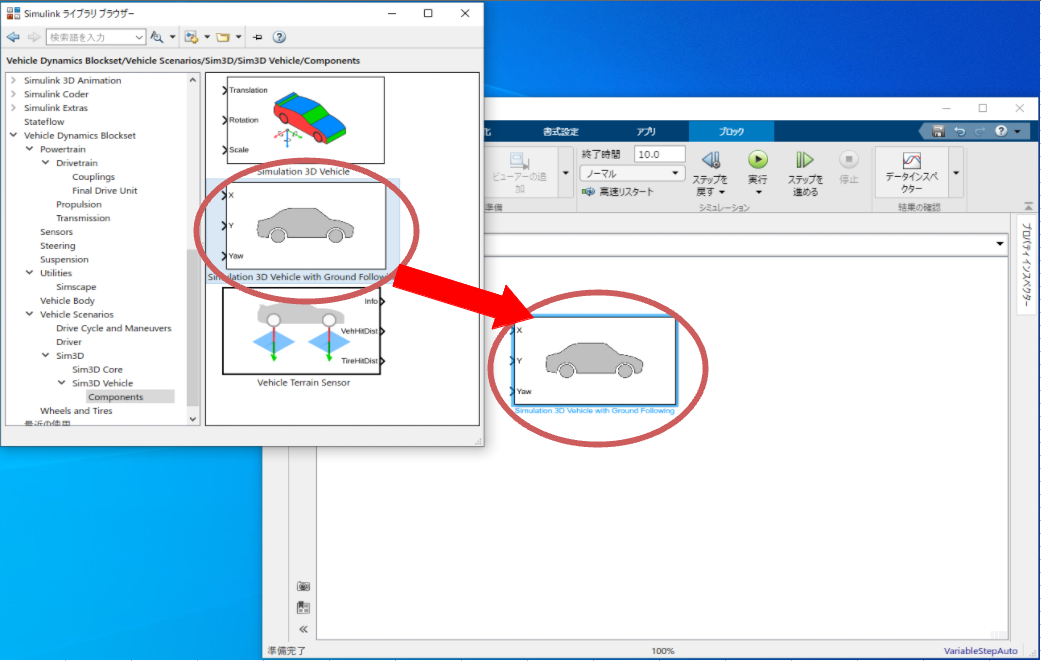Select Sensors in the library tree

pyautogui.click(x=56, y=232)
